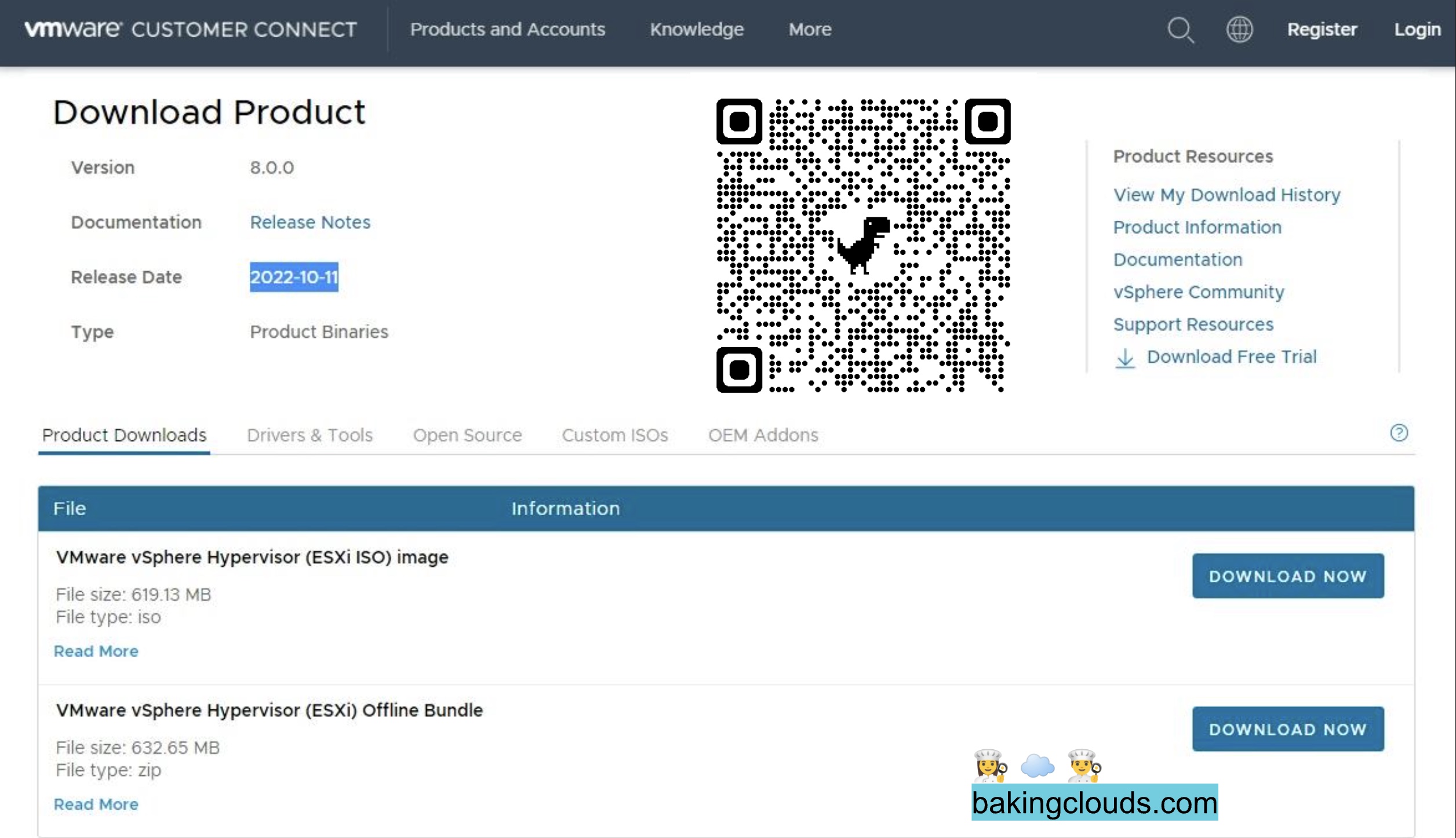1456x838 pixels.
Task: Click the Download Free Trial link
Action: tap(1232, 356)
